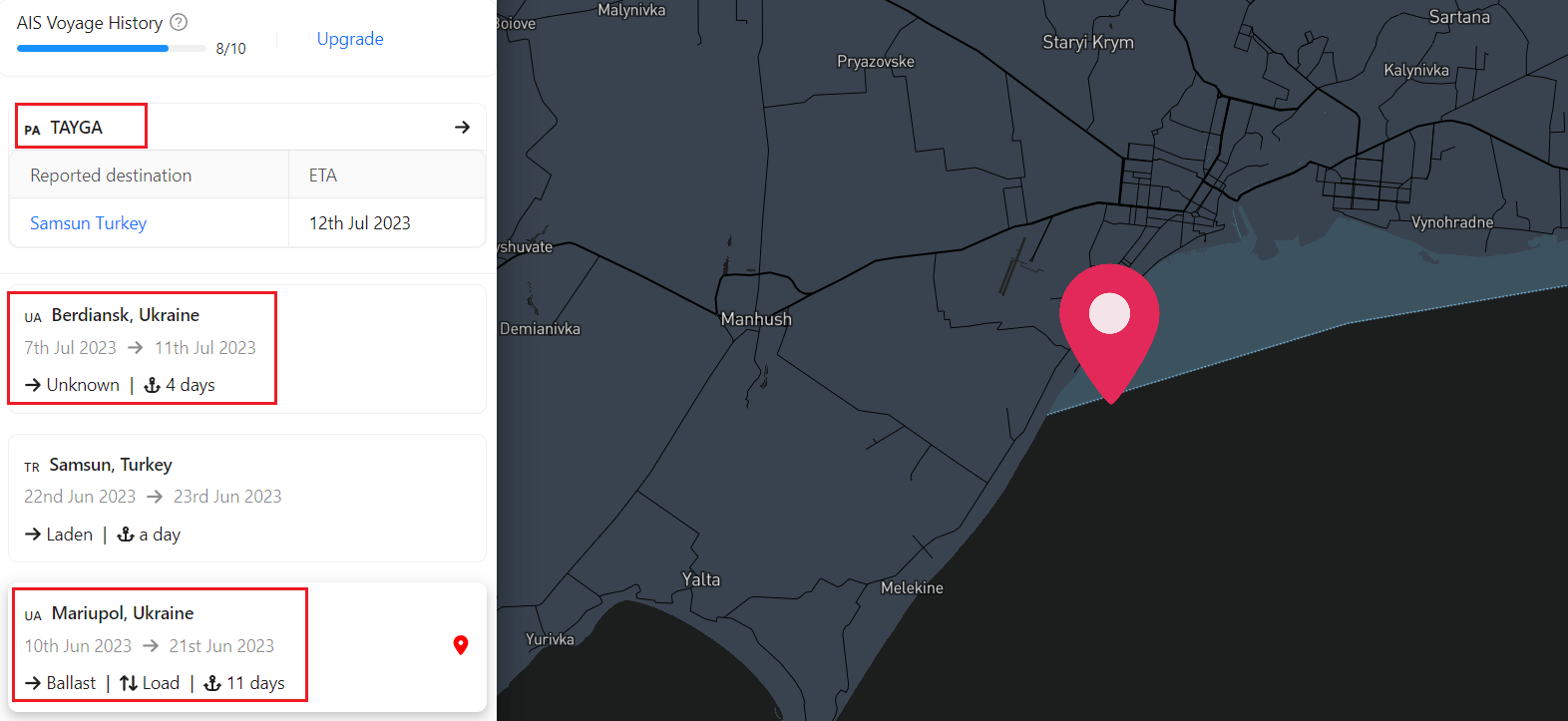Open TAYGA vessel details arrow
1568x721 pixels.
pyautogui.click(x=462, y=127)
